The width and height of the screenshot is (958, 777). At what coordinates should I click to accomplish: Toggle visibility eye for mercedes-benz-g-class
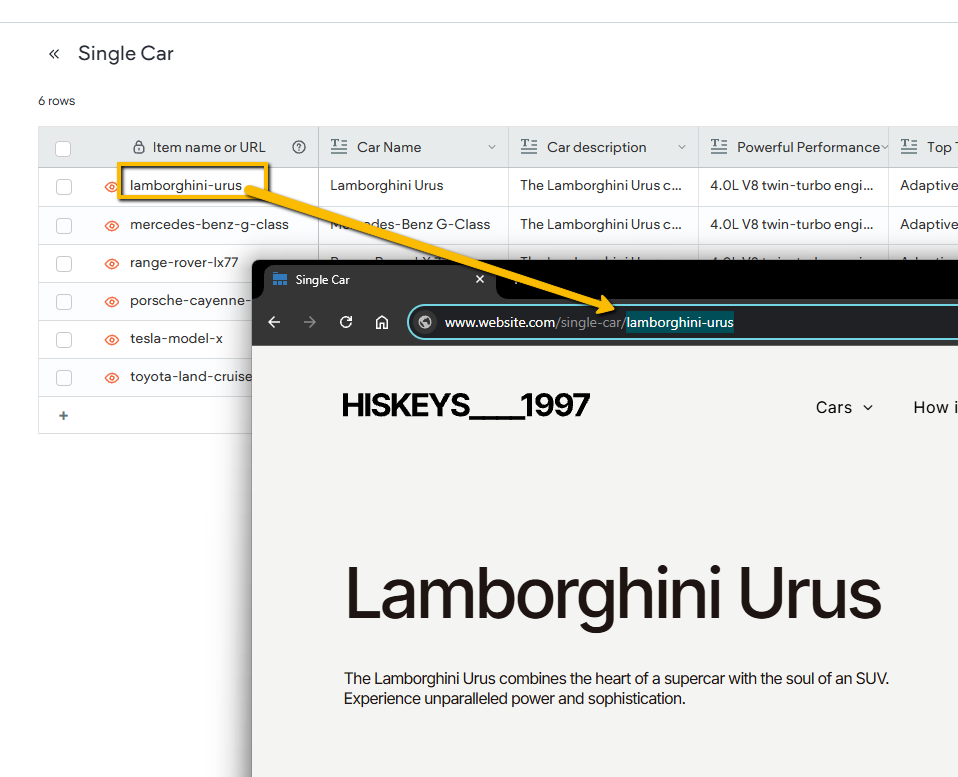112,226
